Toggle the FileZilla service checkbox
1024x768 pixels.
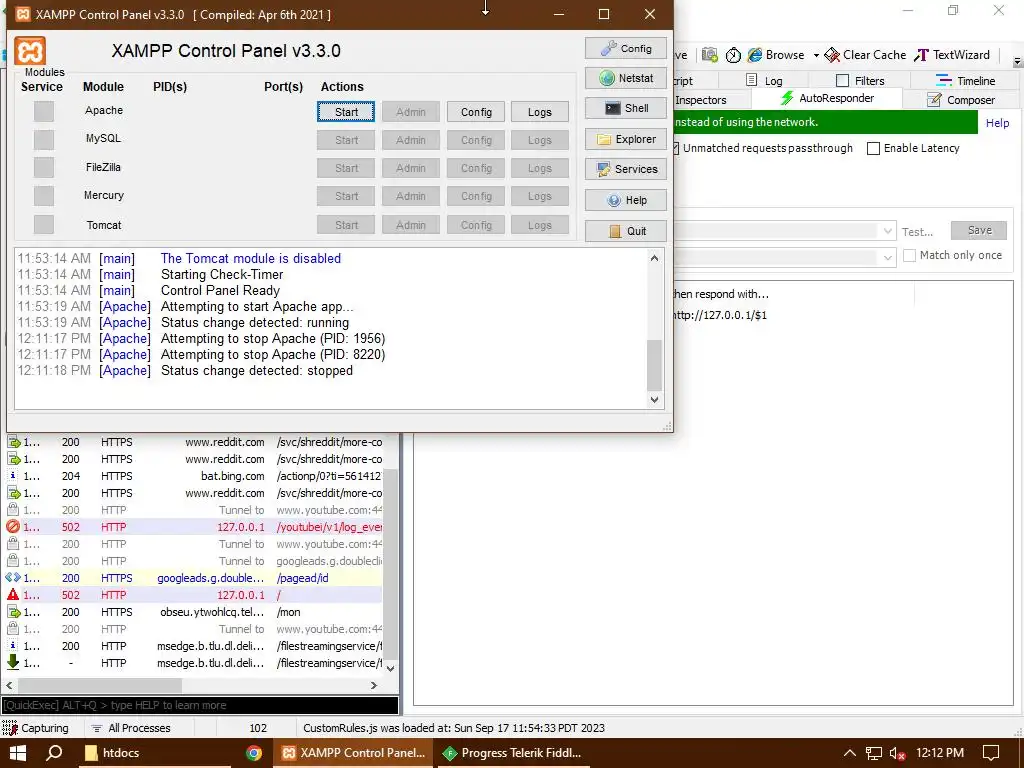[x=44, y=167]
